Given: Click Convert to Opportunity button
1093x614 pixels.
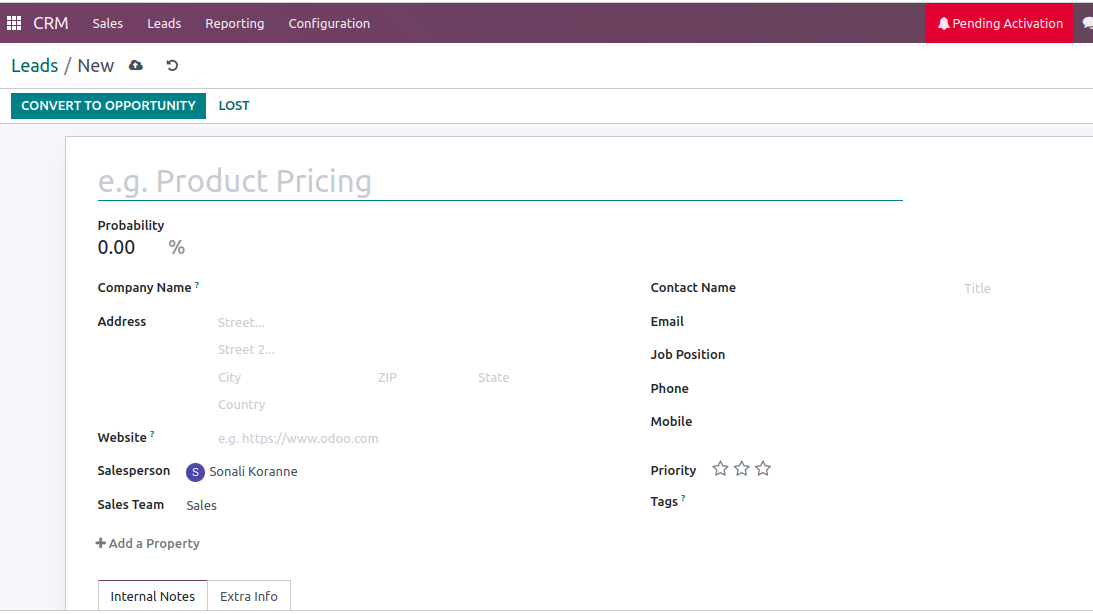Looking at the screenshot, I should 108,106.
